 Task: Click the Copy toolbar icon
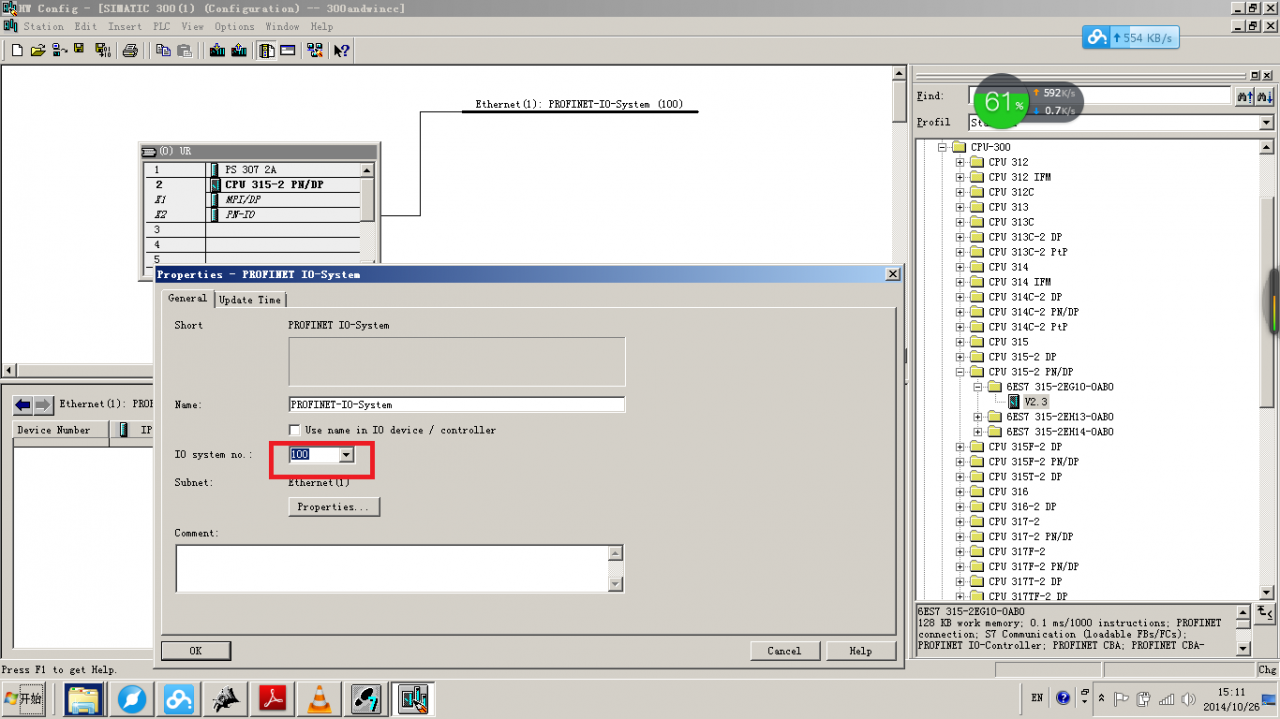pyautogui.click(x=163, y=51)
